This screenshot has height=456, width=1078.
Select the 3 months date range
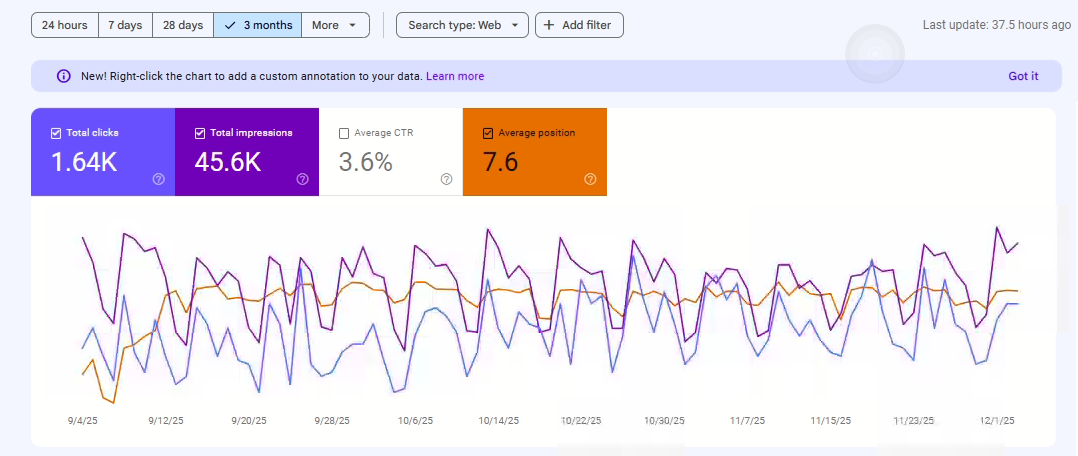(x=257, y=25)
